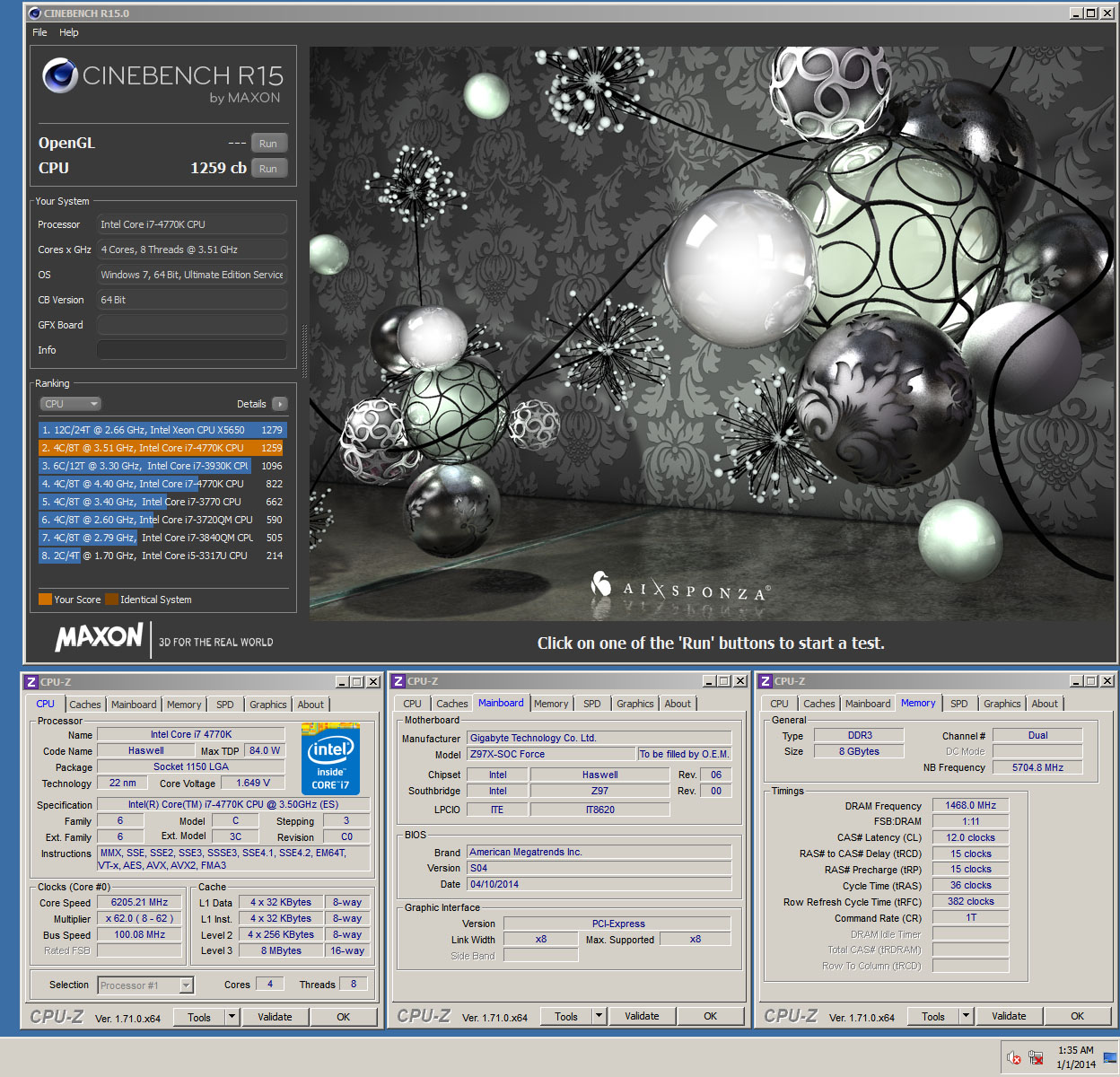
Task: Expand Tools arrow in middle CPU-Z window
Action: tap(599, 1017)
